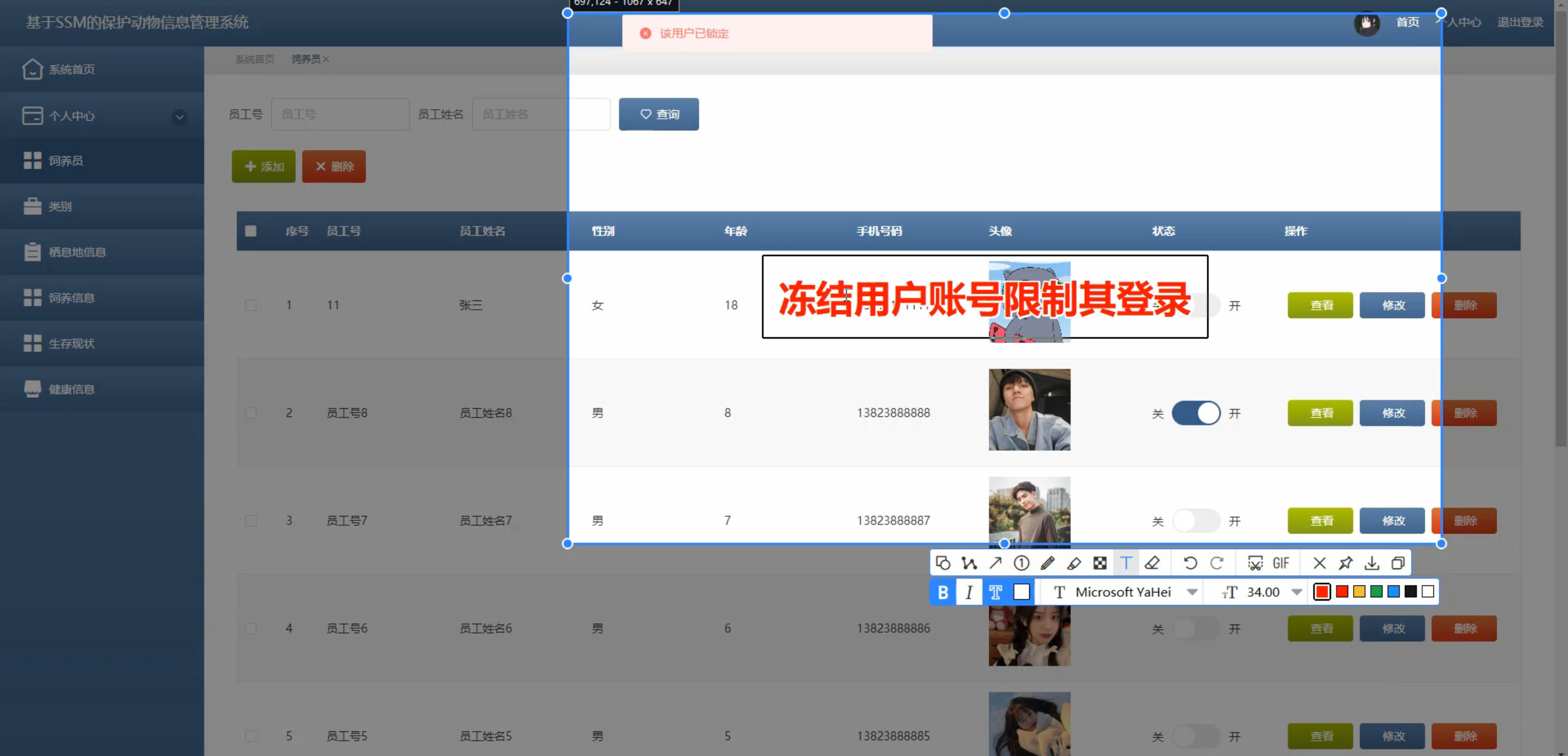This screenshot has width=1568, height=756.
Task: Switch off status toggle for 员工号8
Action: pyautogui.click(x=1196, y=413)
